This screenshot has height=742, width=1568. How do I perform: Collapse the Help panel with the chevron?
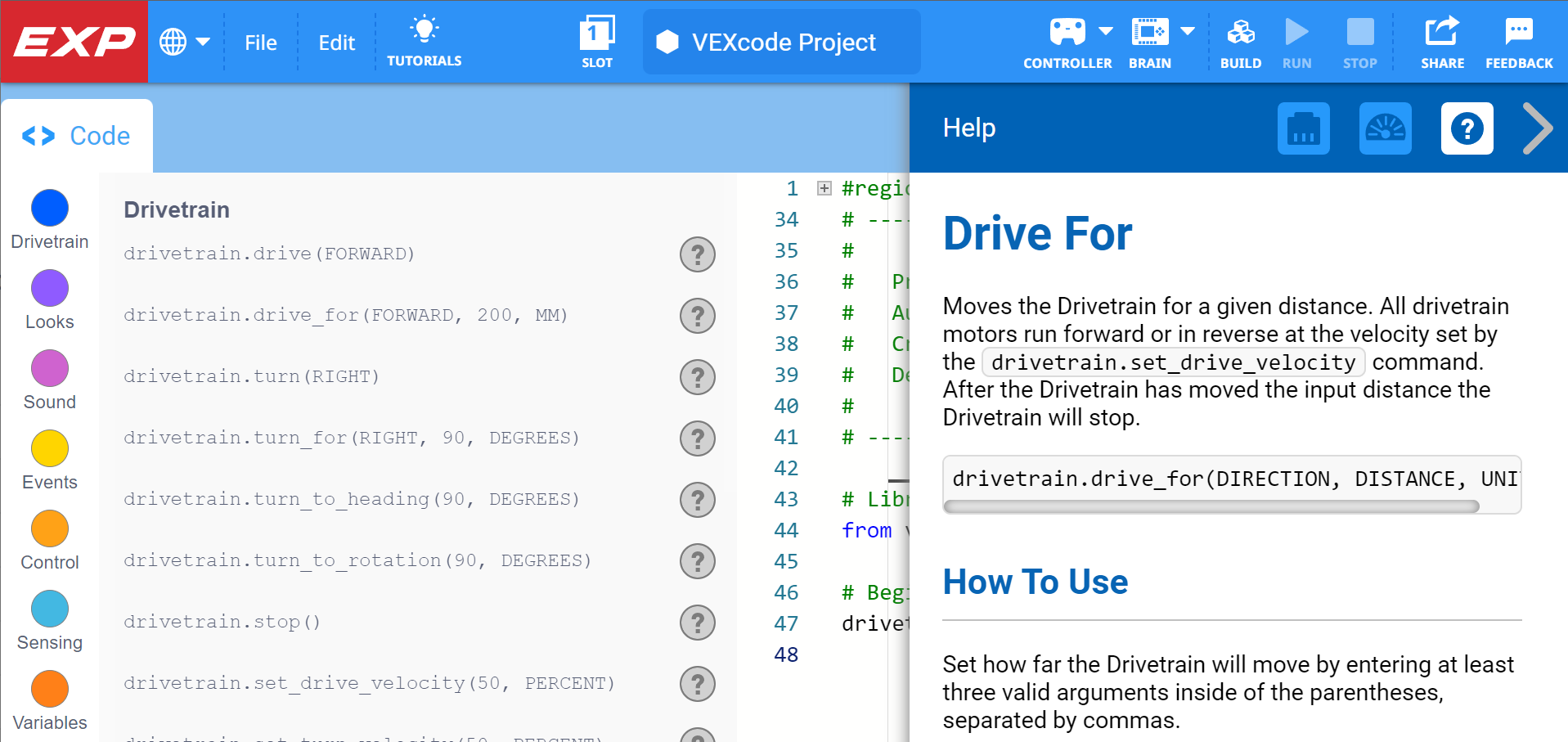(1537, 128)
